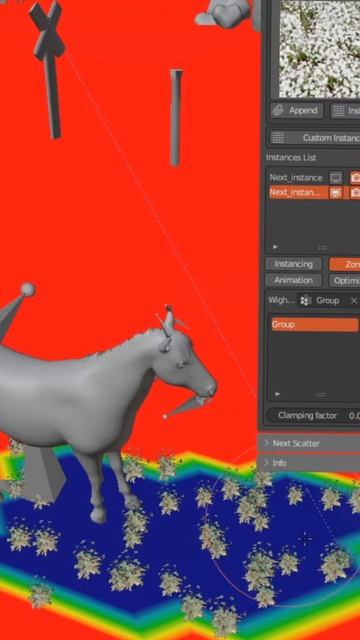The height and width of the screenshot is (640, 360).
Task: Clear the weight Group field with X
Action: tap(354, 301)
